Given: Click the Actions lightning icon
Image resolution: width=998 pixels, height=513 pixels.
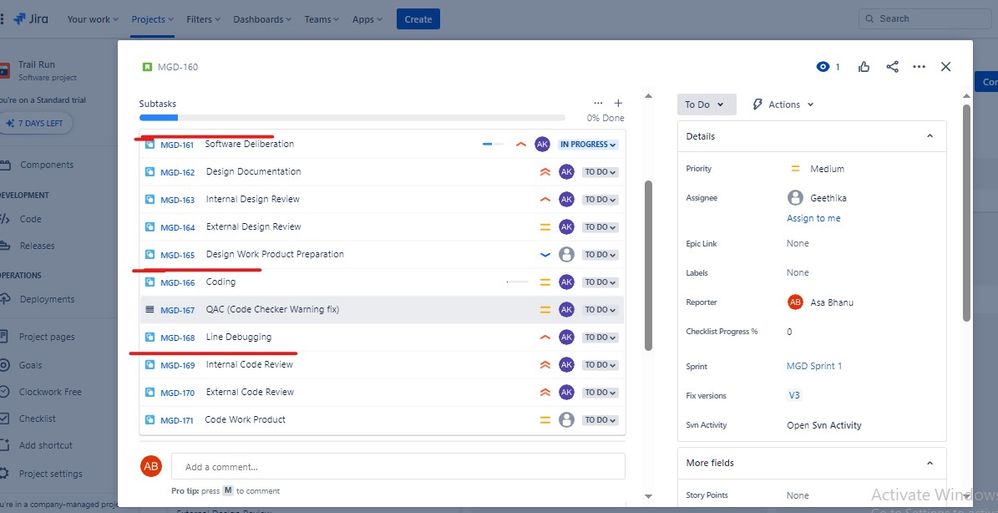Looking at the screenshot, I should click(x=757, y=104).
